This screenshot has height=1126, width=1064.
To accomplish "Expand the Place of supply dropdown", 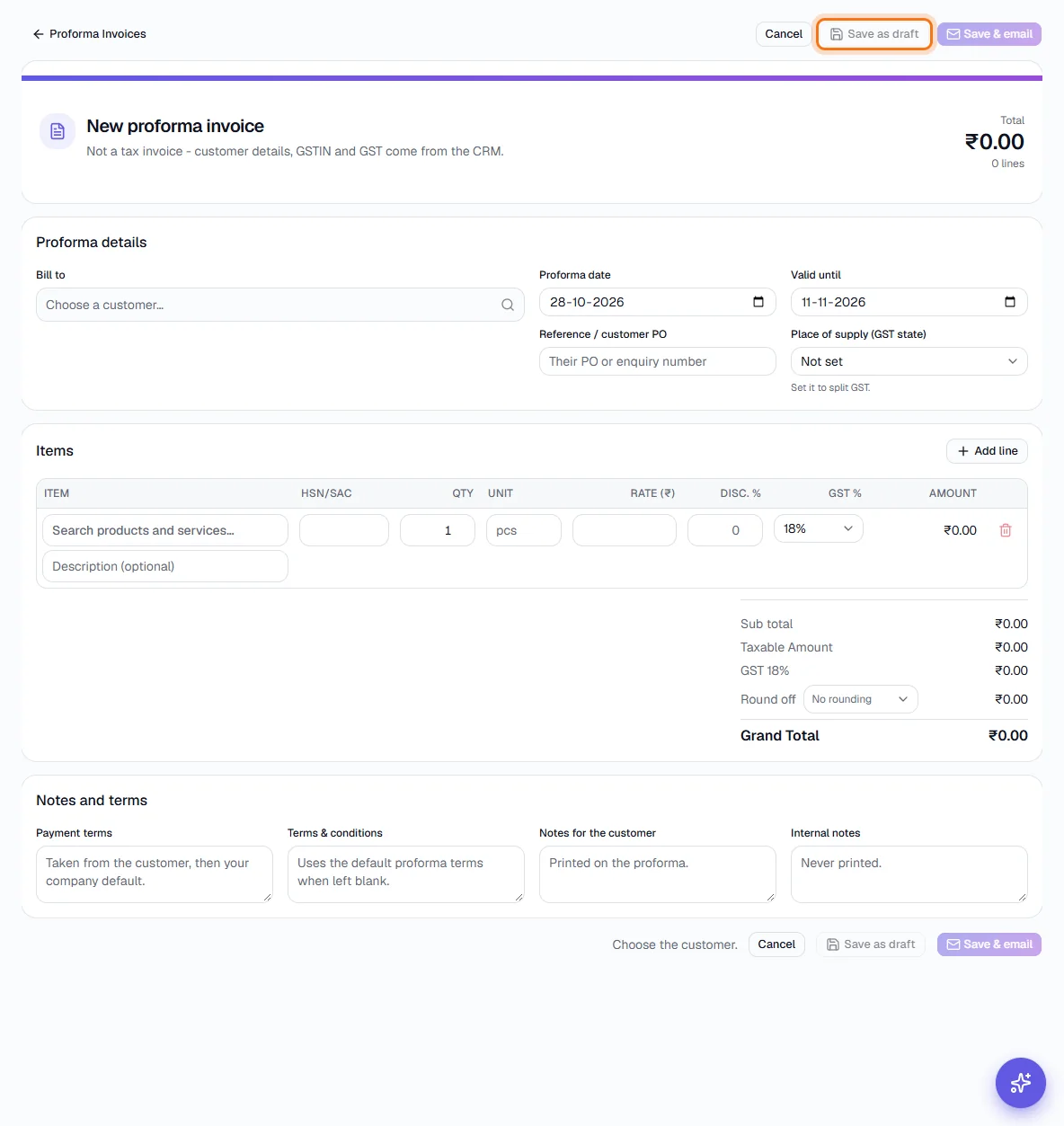I will click(909, 361).
